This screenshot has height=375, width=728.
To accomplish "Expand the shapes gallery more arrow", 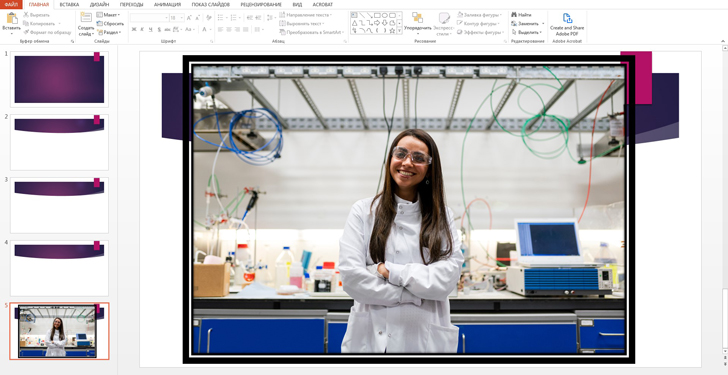I will click(x=399, y=31).
